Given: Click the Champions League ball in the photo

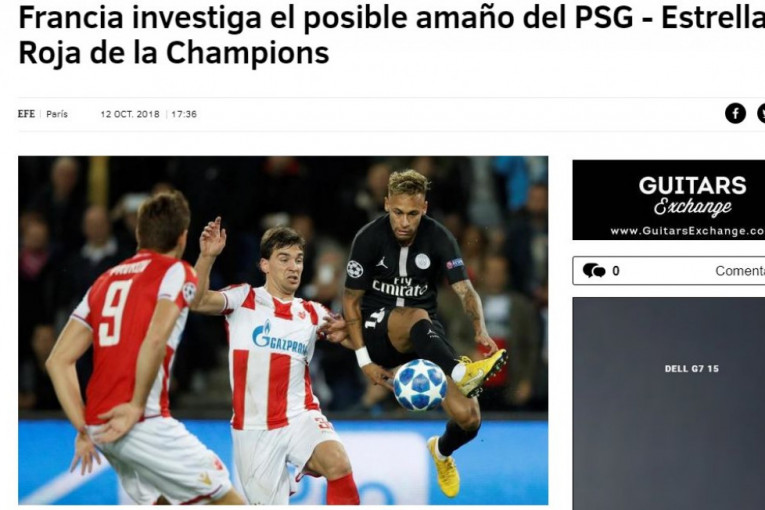Looking at the screenshot, I should (x=420, y=385).
